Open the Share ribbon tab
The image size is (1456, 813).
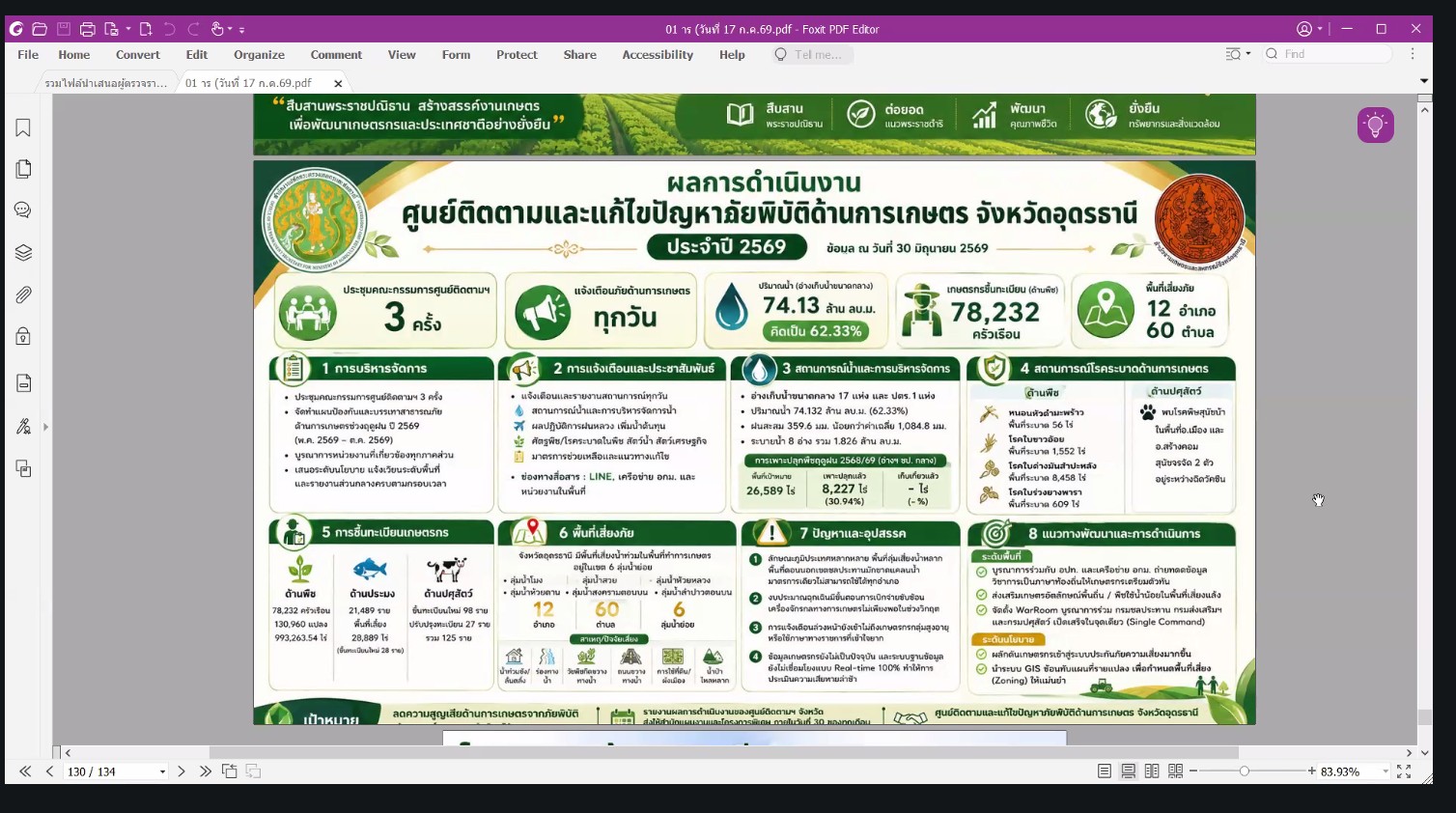point(580,55)
